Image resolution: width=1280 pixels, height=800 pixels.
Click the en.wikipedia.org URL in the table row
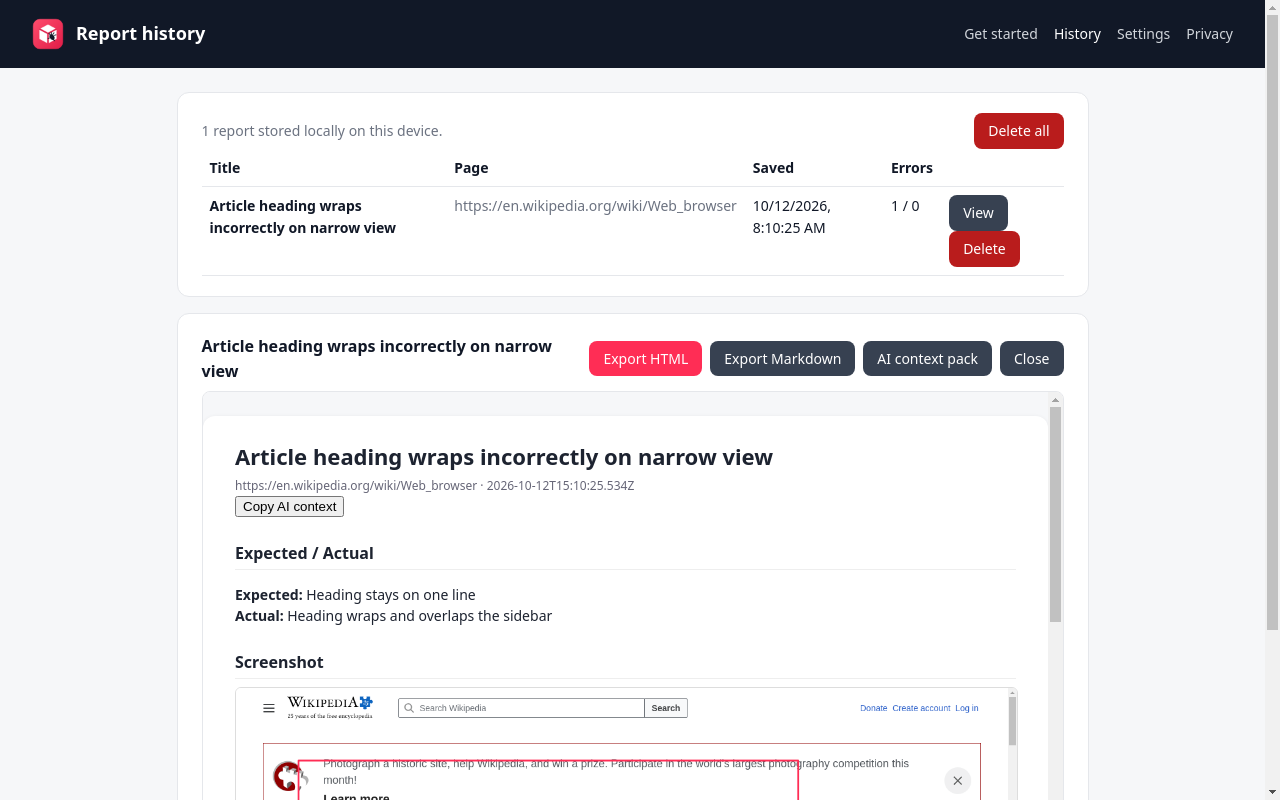[595, 206]
